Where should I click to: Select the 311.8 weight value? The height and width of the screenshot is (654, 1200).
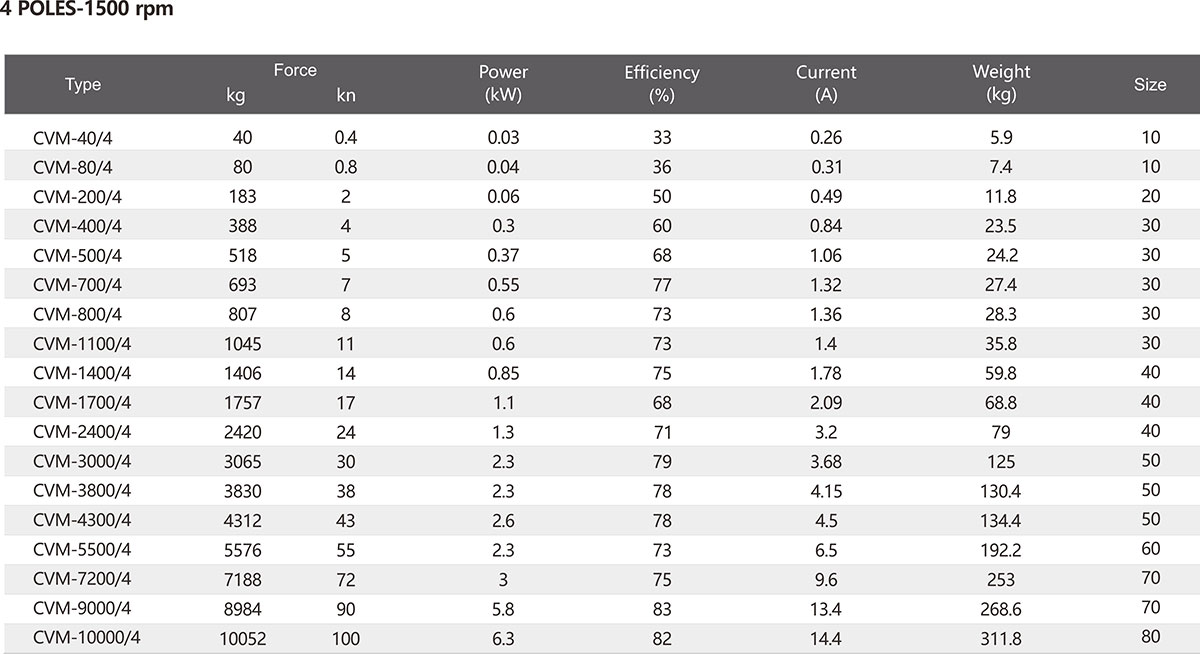point(1001,638)
